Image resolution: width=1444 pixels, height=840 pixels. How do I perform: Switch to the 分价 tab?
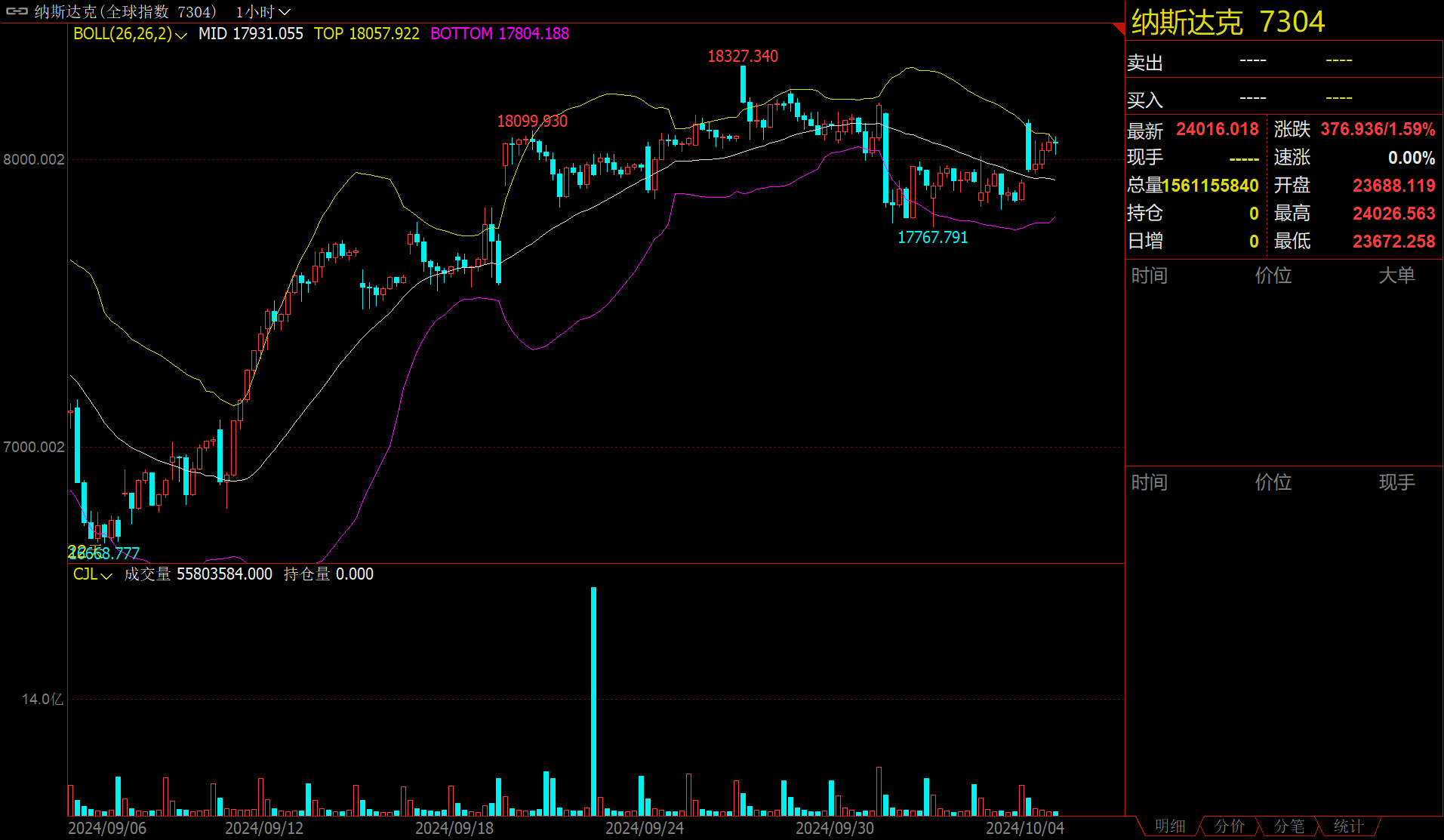click(1230, 826)
